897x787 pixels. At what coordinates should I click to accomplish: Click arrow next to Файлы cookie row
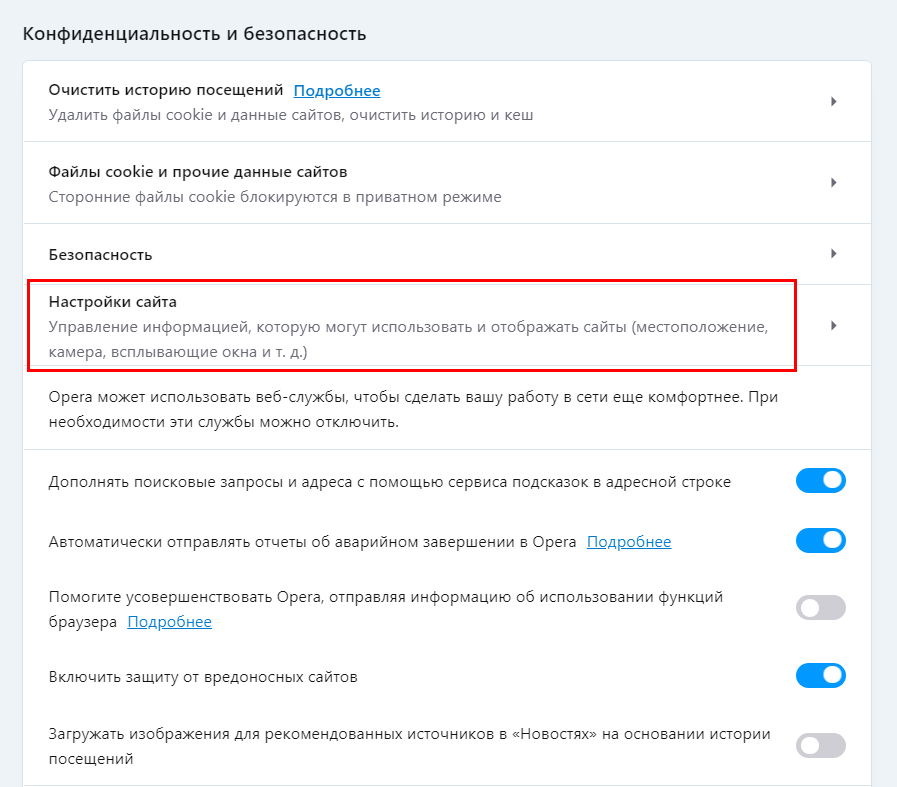click(x=833, y=183)
